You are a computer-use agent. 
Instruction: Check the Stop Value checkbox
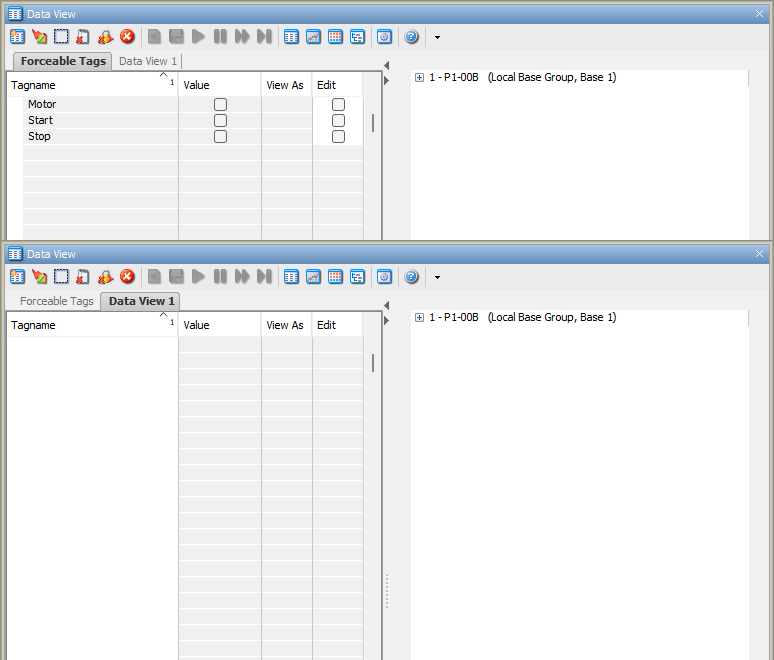coord(220,137)
